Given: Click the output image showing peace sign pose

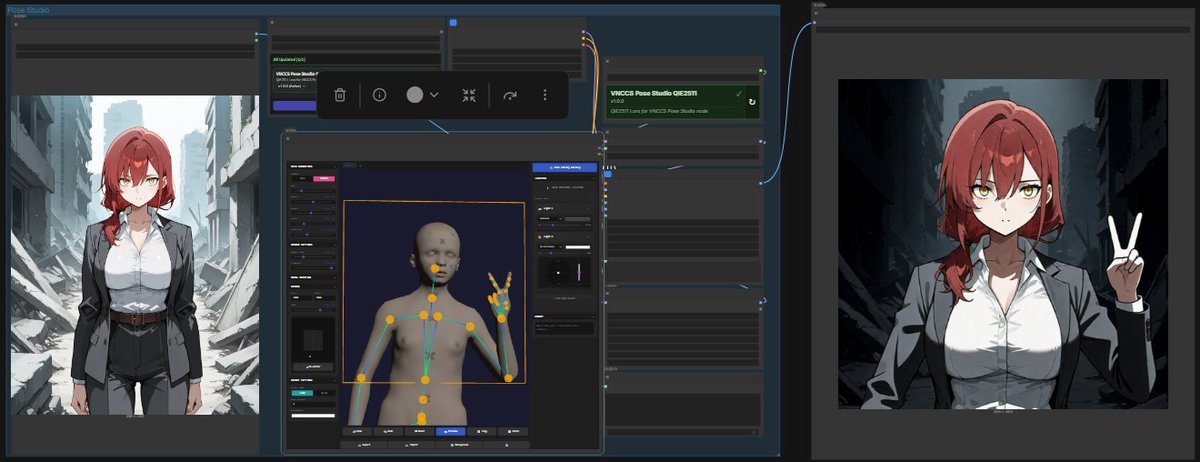Looking at the screenshot, I should coord(1003,244).
